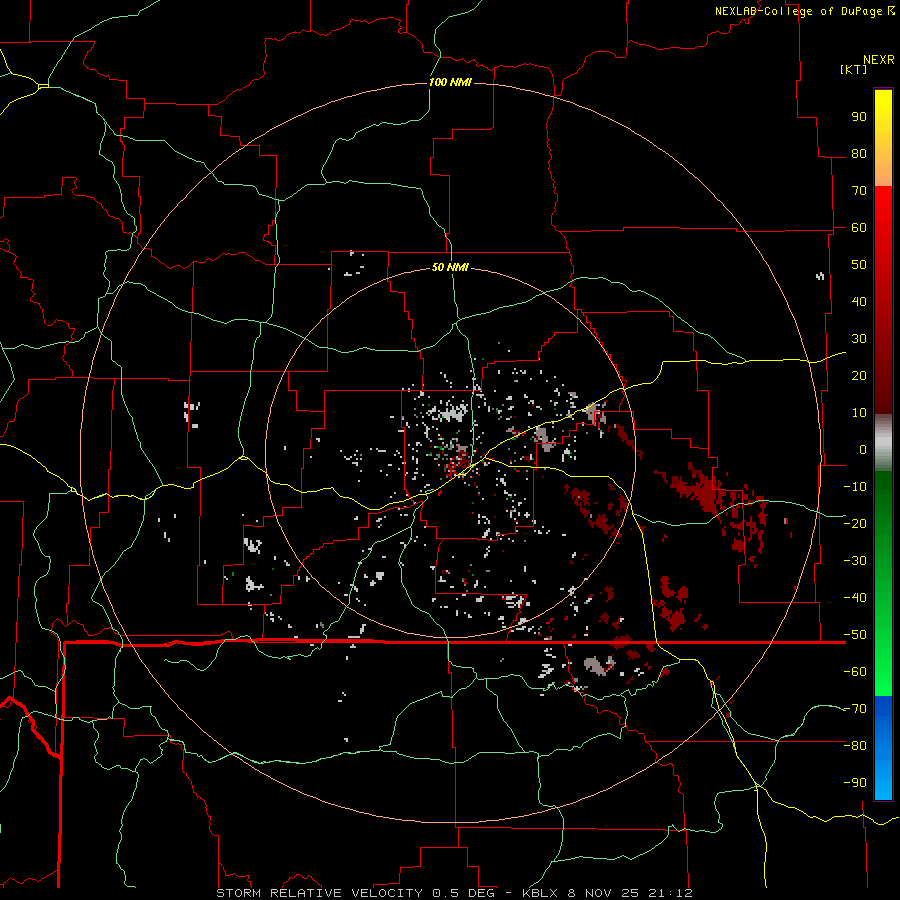
Task: Click the positive 50 scale value
Action: pos(859,265)
